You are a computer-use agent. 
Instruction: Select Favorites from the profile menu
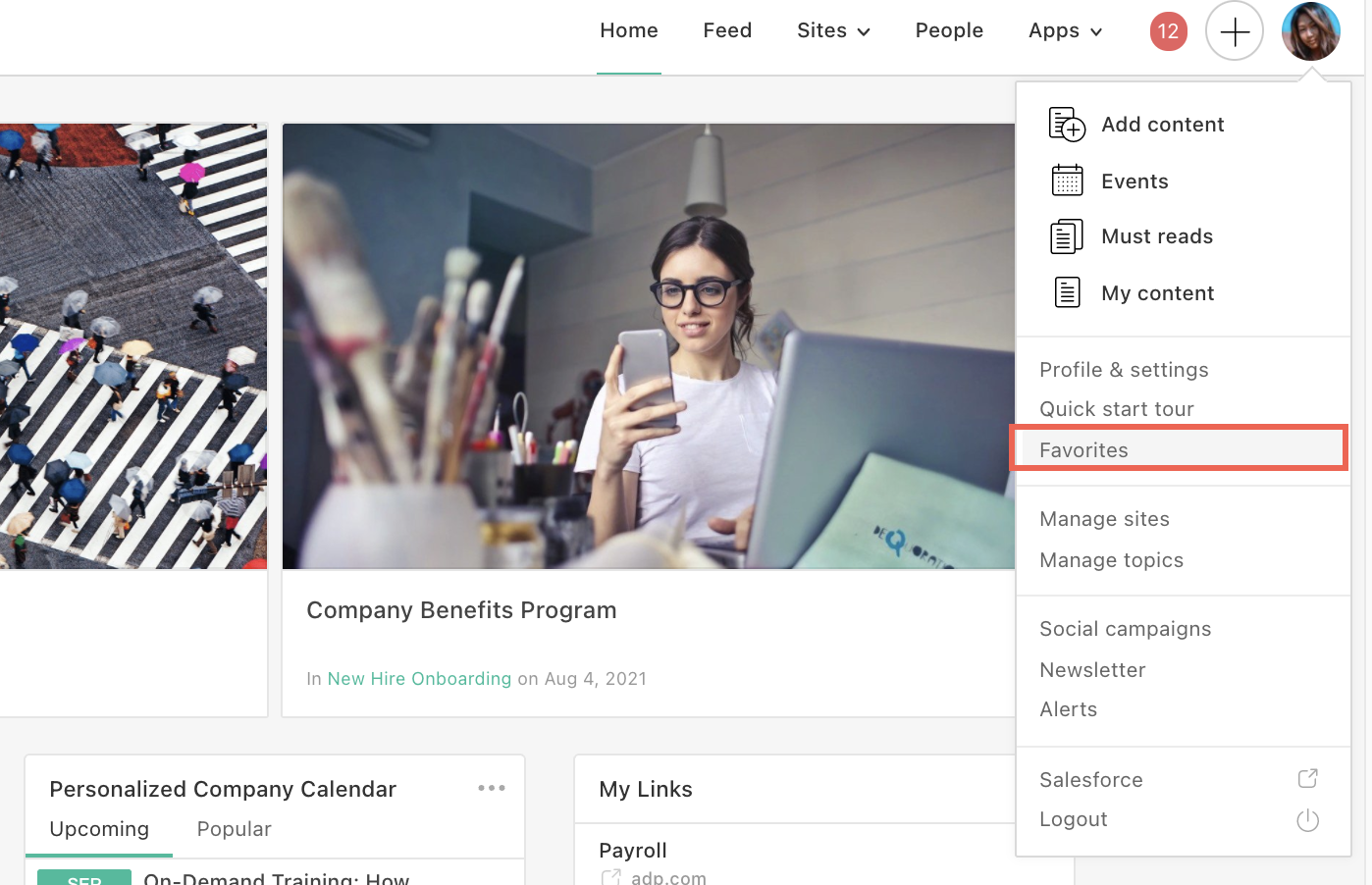click(1083, 450)
